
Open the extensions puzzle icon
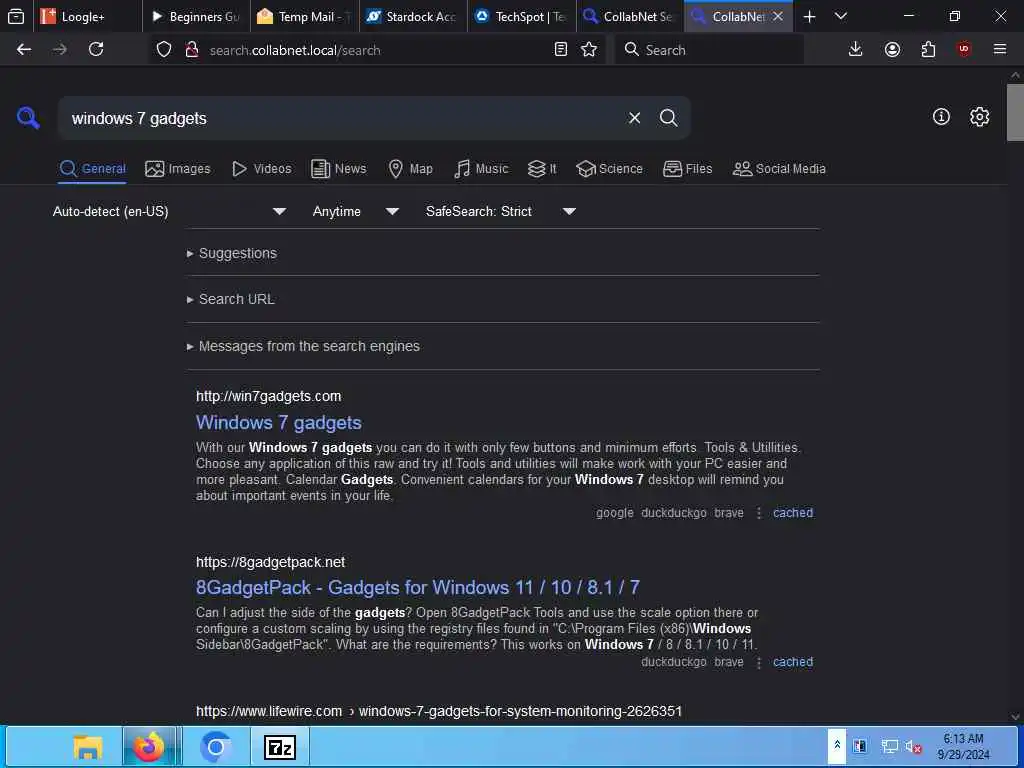pos(928,50)
